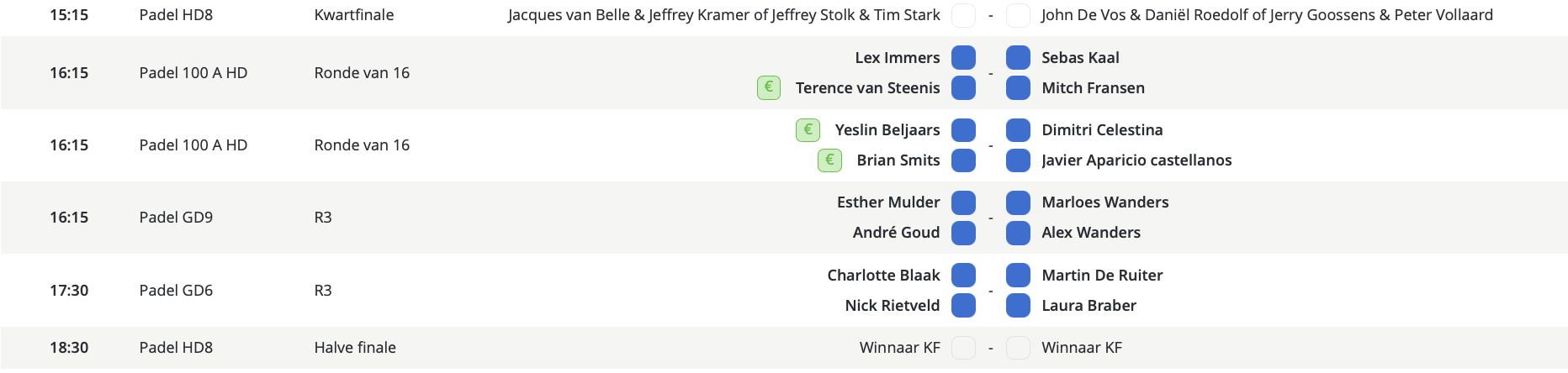Click empty score box next to Winnaar KF left

[963, 347]
